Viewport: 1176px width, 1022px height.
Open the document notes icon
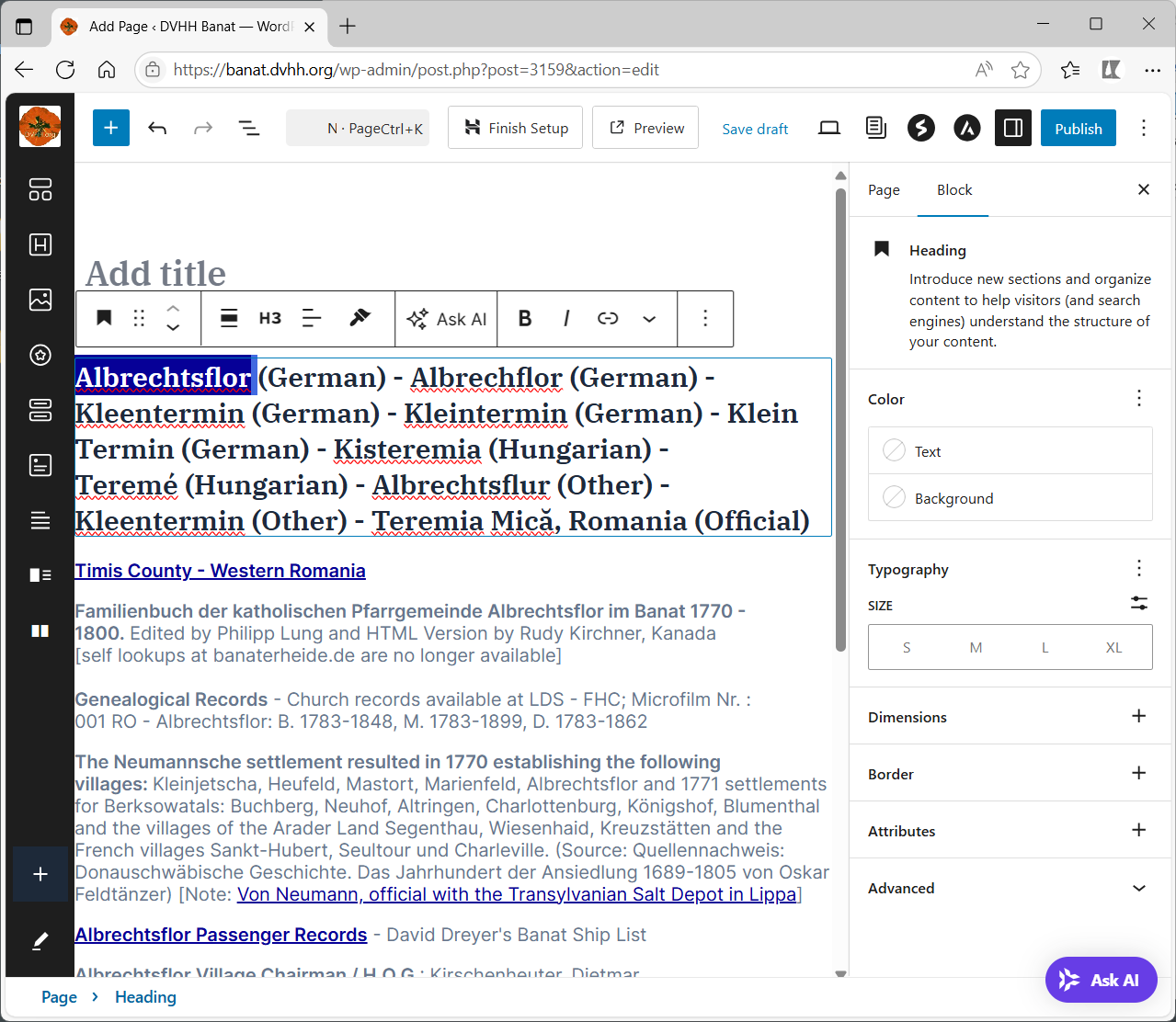click(875, 128)
